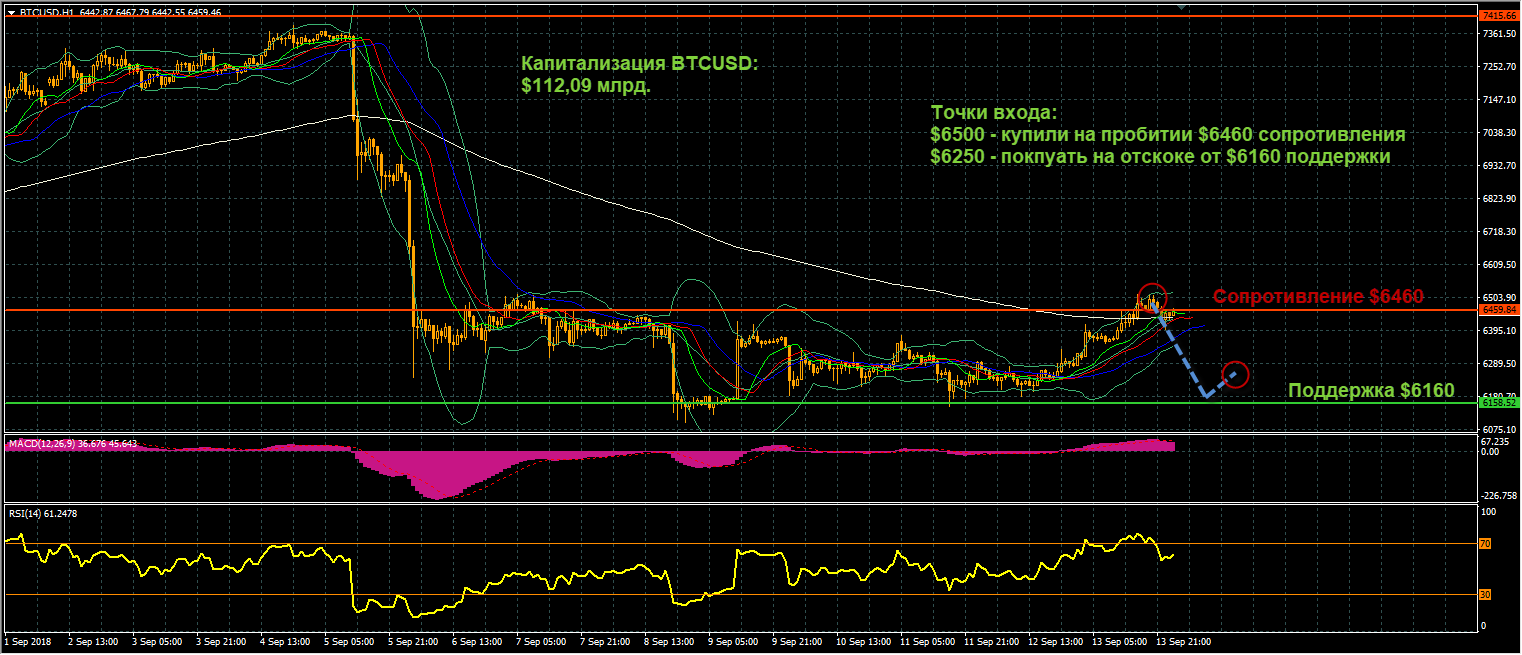This screenshot has height=655, width=1522.
Task: Click the 6932.70 price scale value
Action: (x=1497, y=165)
